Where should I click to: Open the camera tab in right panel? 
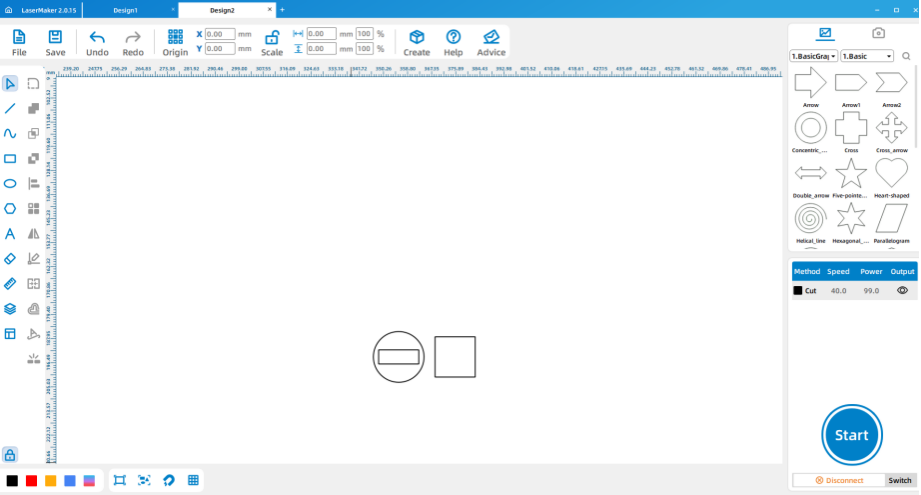click(878, 33)
